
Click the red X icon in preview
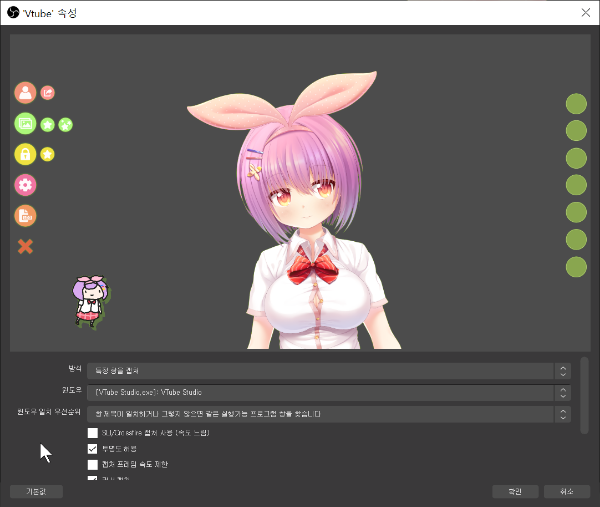[25, 246]
